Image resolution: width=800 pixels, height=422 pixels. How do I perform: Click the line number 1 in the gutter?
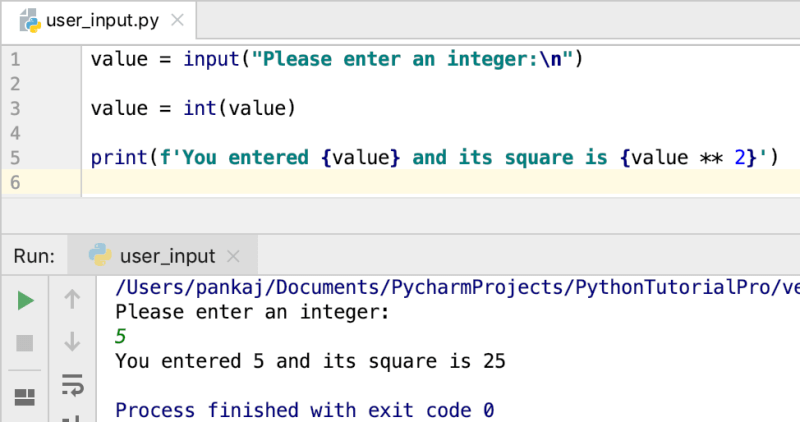click(x=15, y=60)
